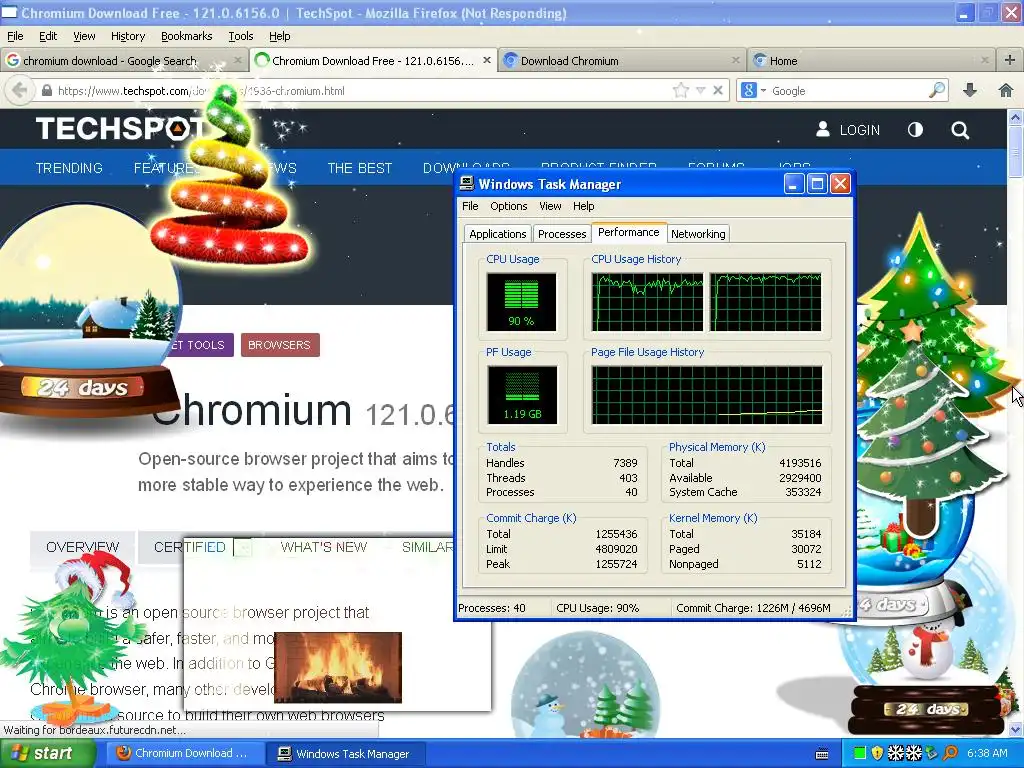Click status bar text 'Processes: 40'
1024x768 pixels.
(492, 608)
